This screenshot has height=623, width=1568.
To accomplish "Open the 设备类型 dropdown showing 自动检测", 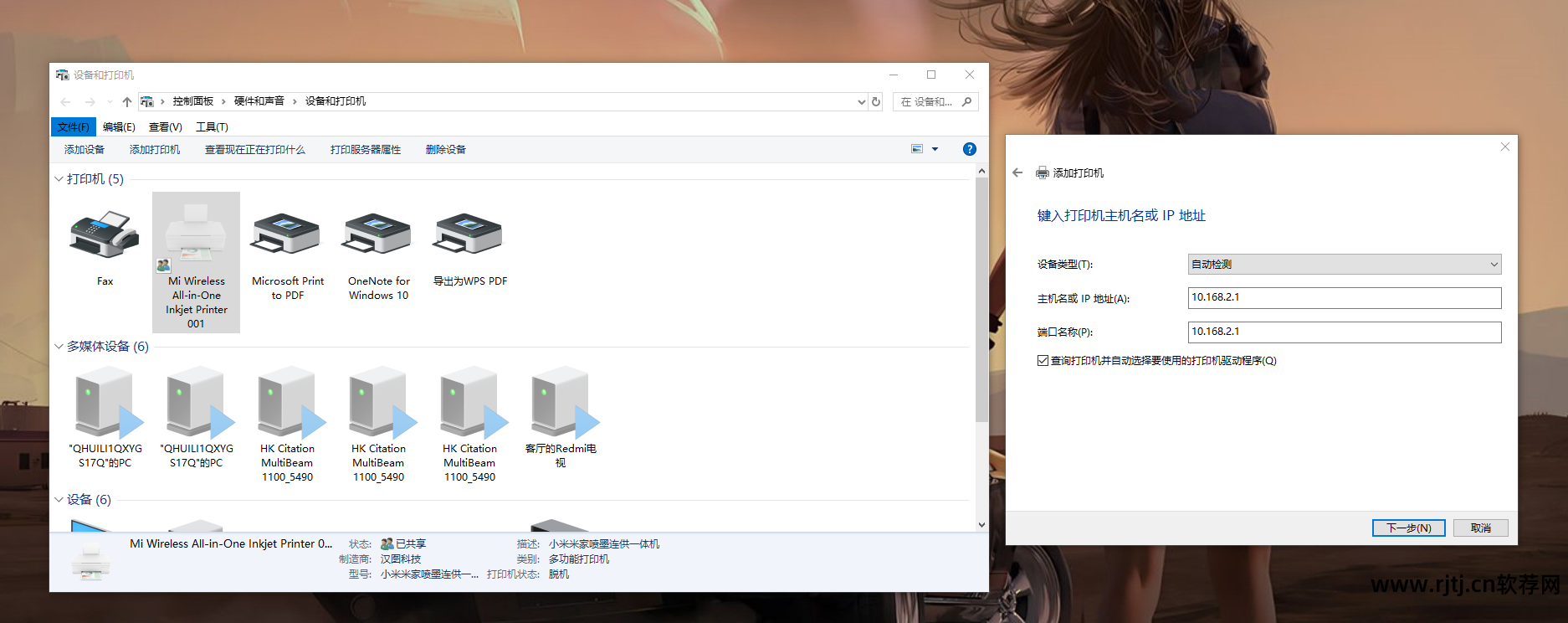I will [1345, 265].
